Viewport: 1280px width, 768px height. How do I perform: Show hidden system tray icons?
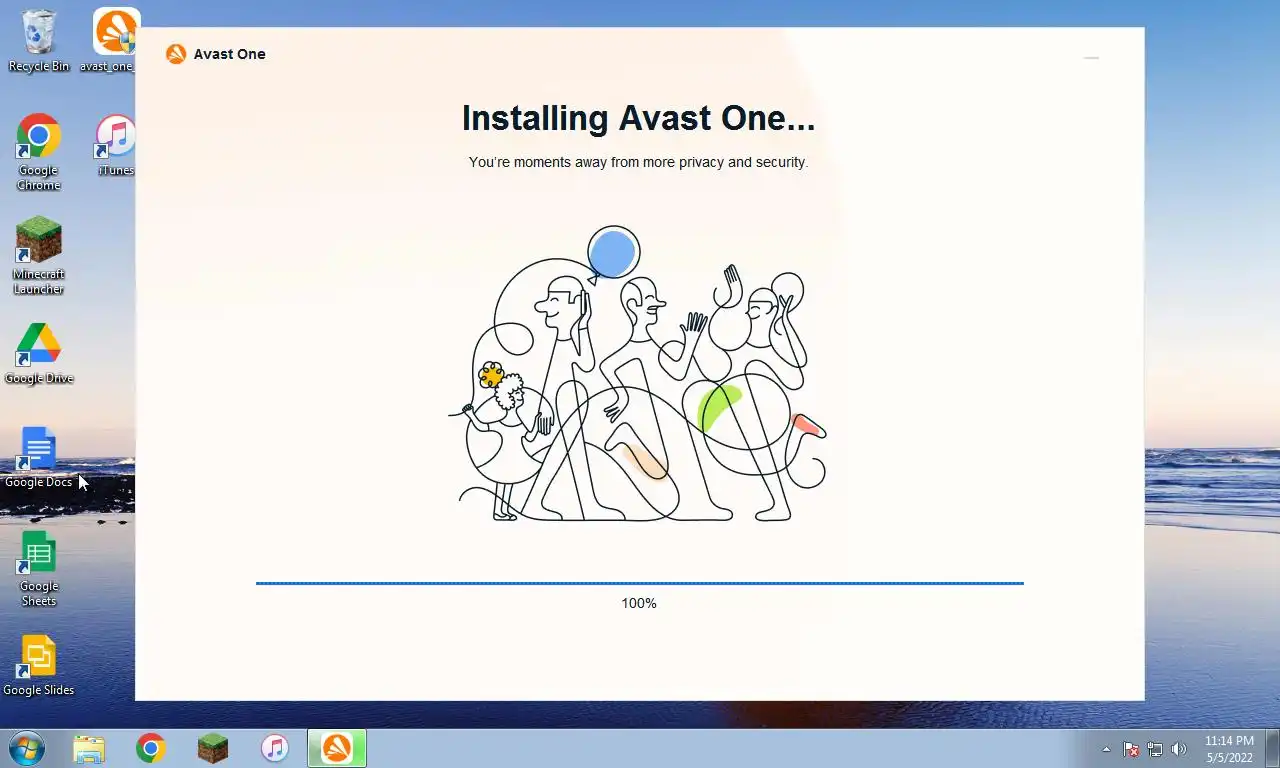click(x=1106, y=749)
